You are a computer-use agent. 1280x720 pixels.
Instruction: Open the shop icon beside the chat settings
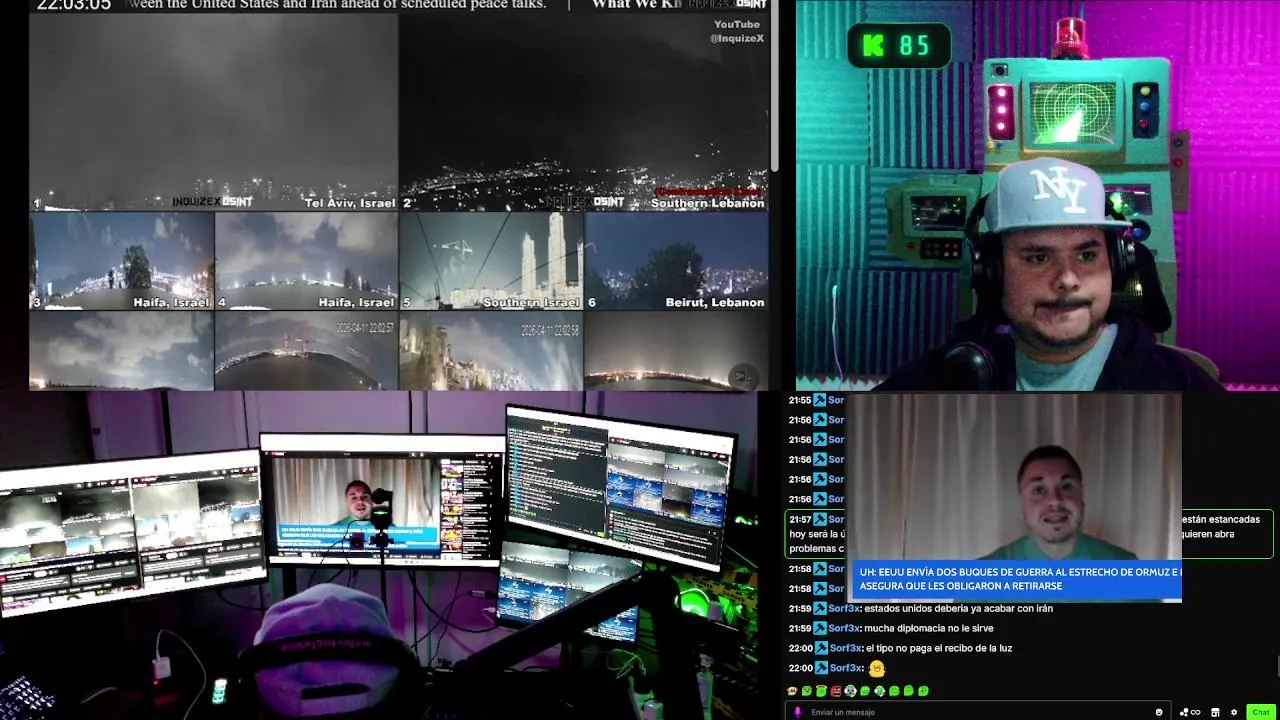coord(1215,712)
